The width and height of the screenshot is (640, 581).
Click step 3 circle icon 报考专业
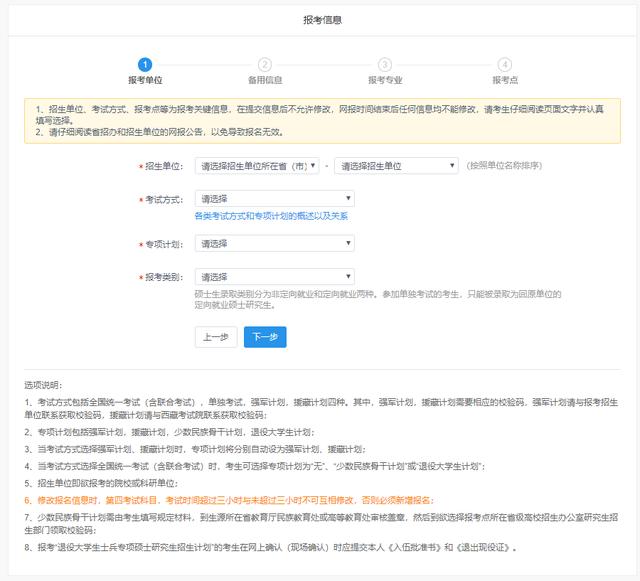pos(385,65)
